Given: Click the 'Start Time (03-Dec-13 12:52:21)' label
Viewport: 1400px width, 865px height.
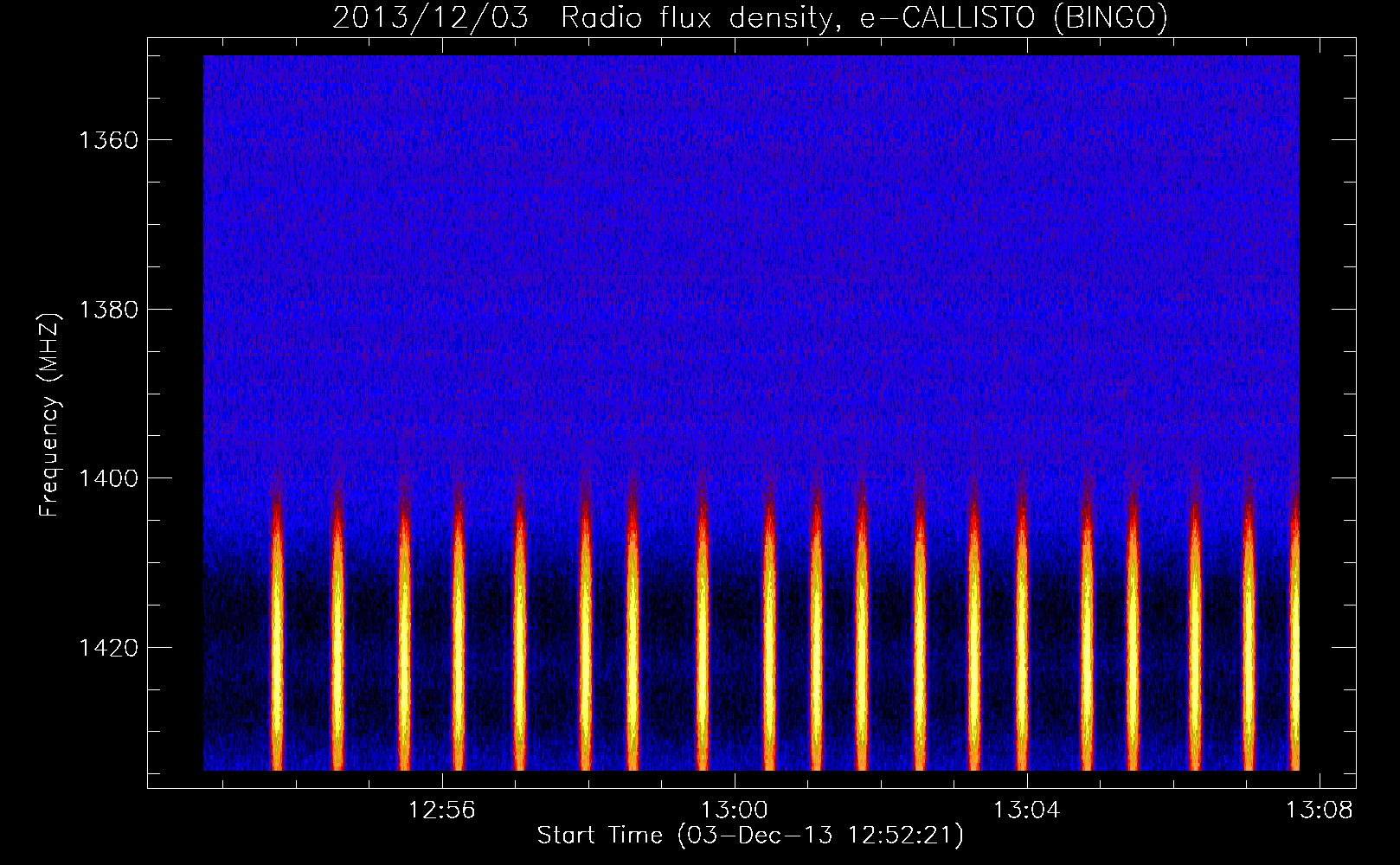Looking at the screenshot, I should 750,836.
